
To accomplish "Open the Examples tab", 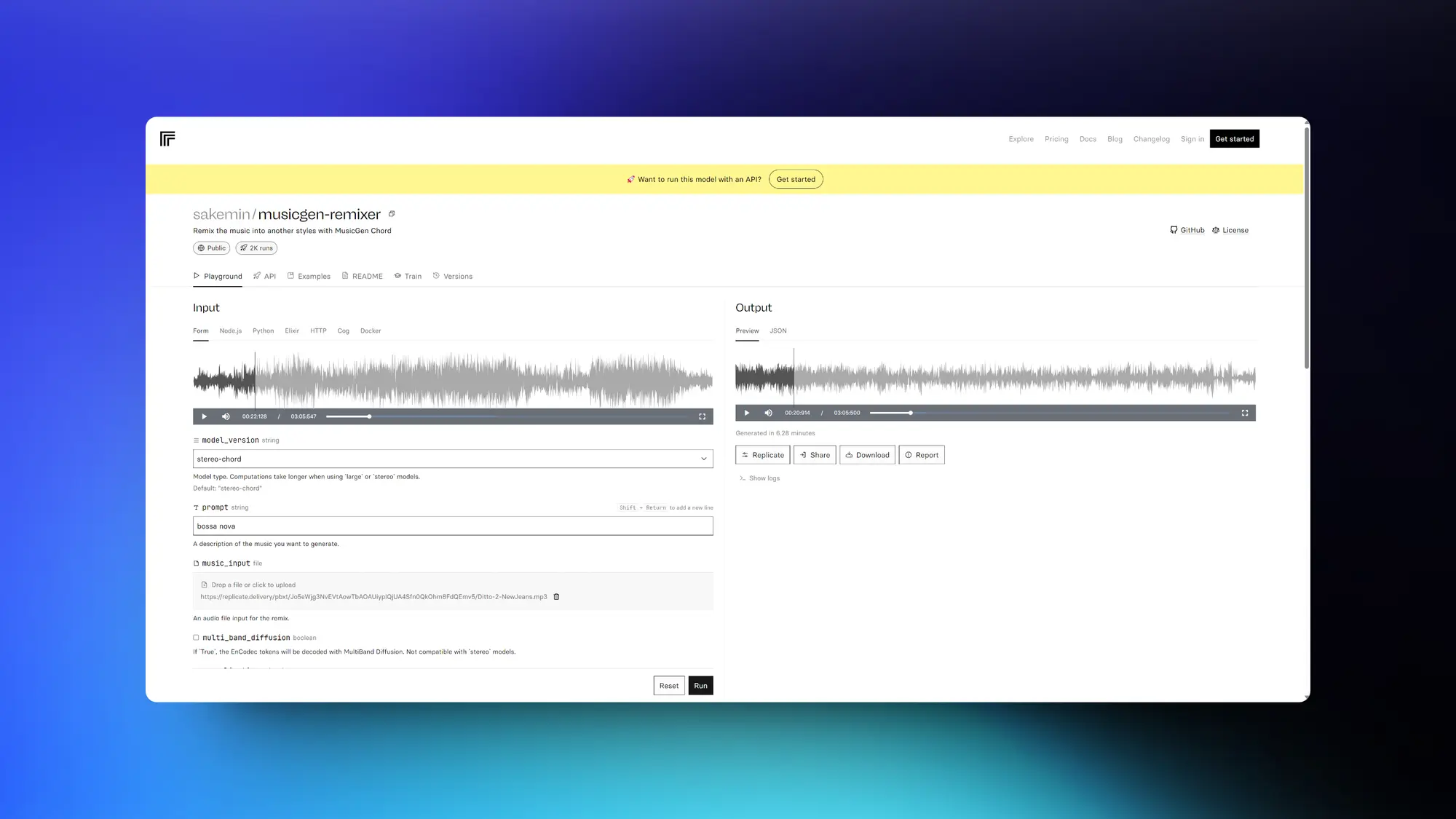I will [x=309, y=277].
